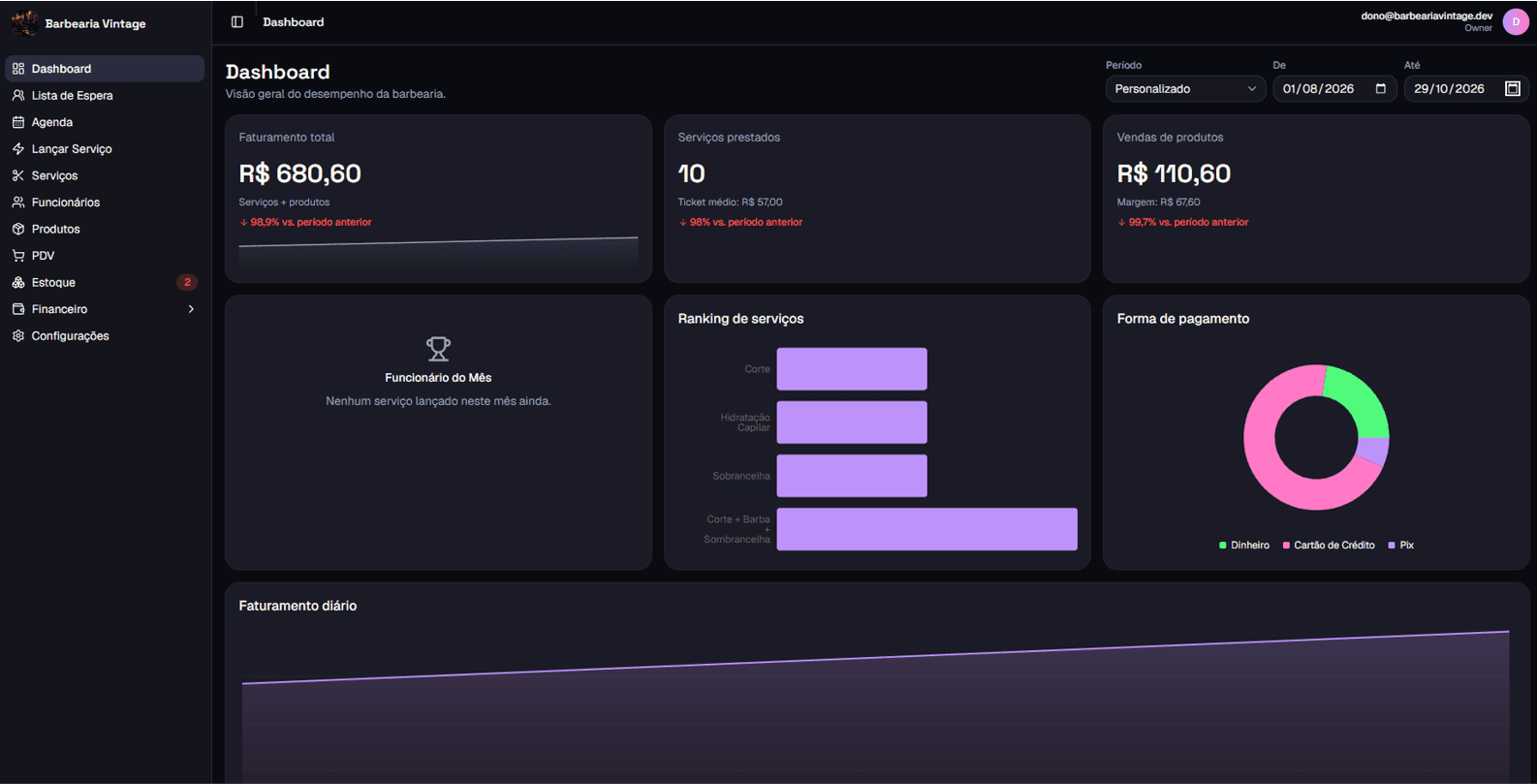Open the Agenda page

(x=105, y=122)
